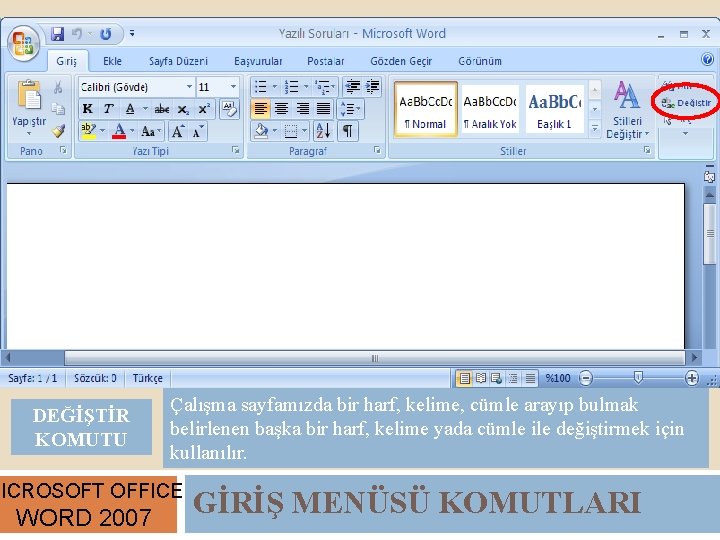Toggle bold with the K button
The image size is (720, 540).
[87, 109]
